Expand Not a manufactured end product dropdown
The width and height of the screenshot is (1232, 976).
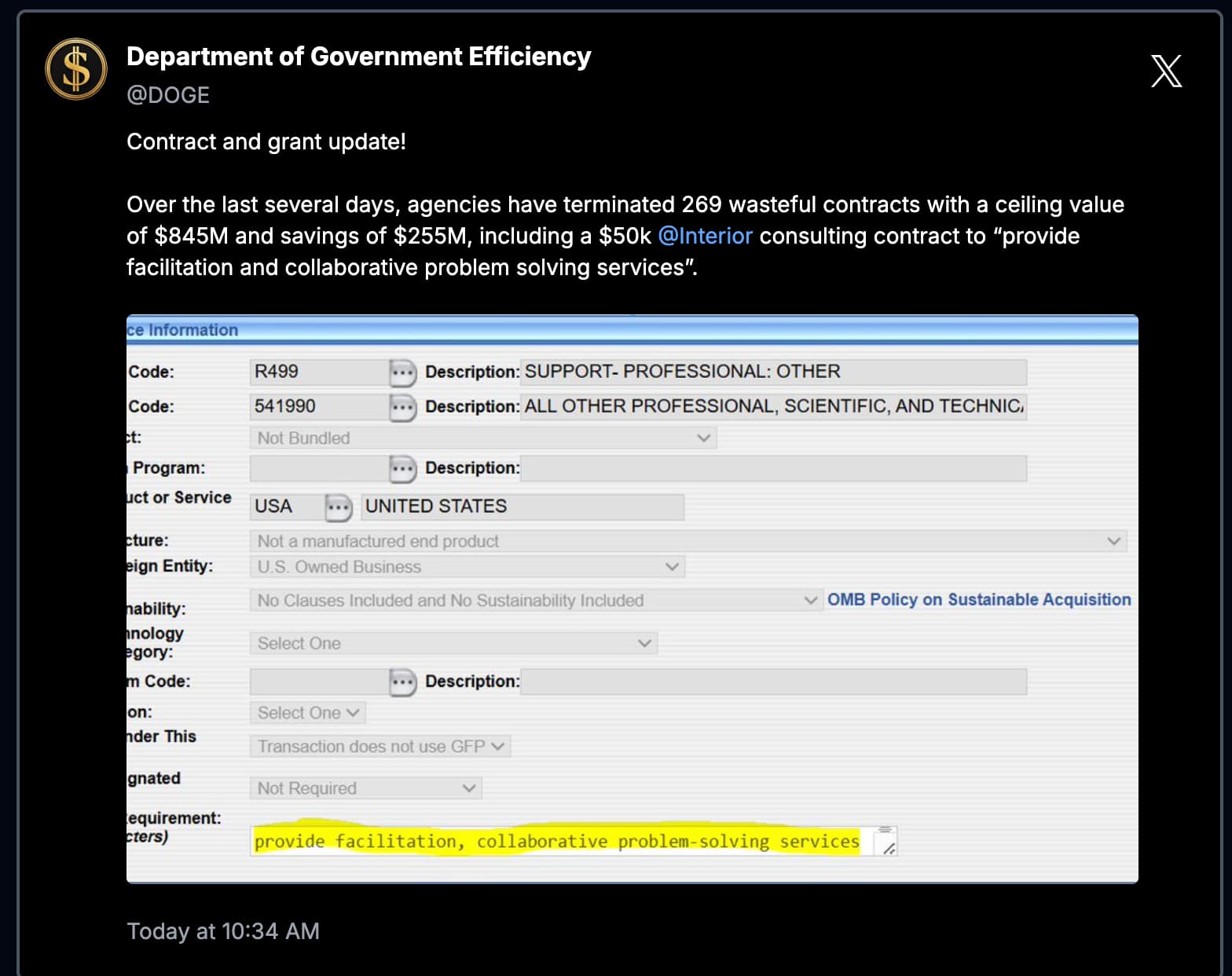coord(688,541)
